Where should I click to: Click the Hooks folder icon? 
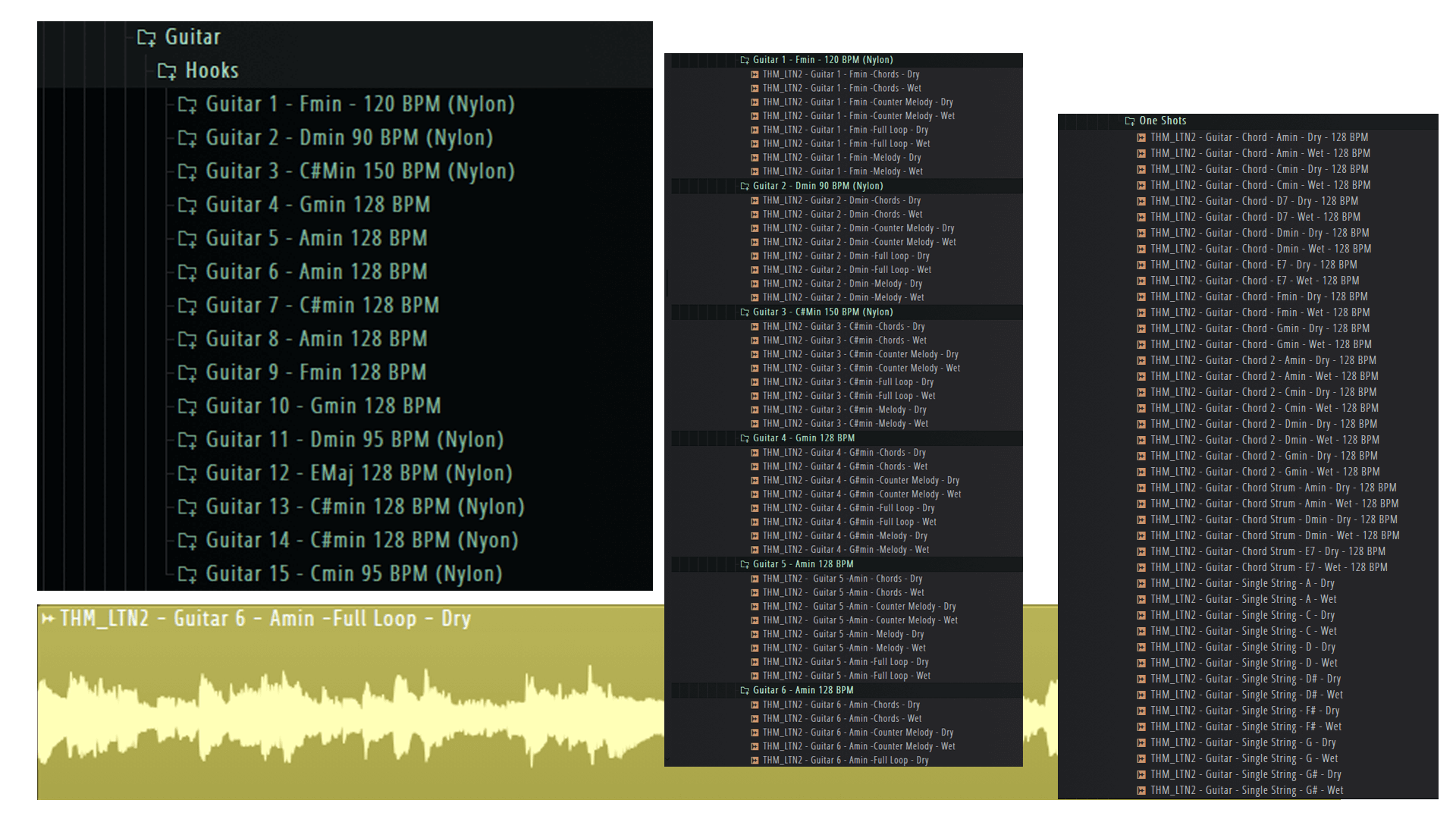pyautogui.click(x=167, y=71)
